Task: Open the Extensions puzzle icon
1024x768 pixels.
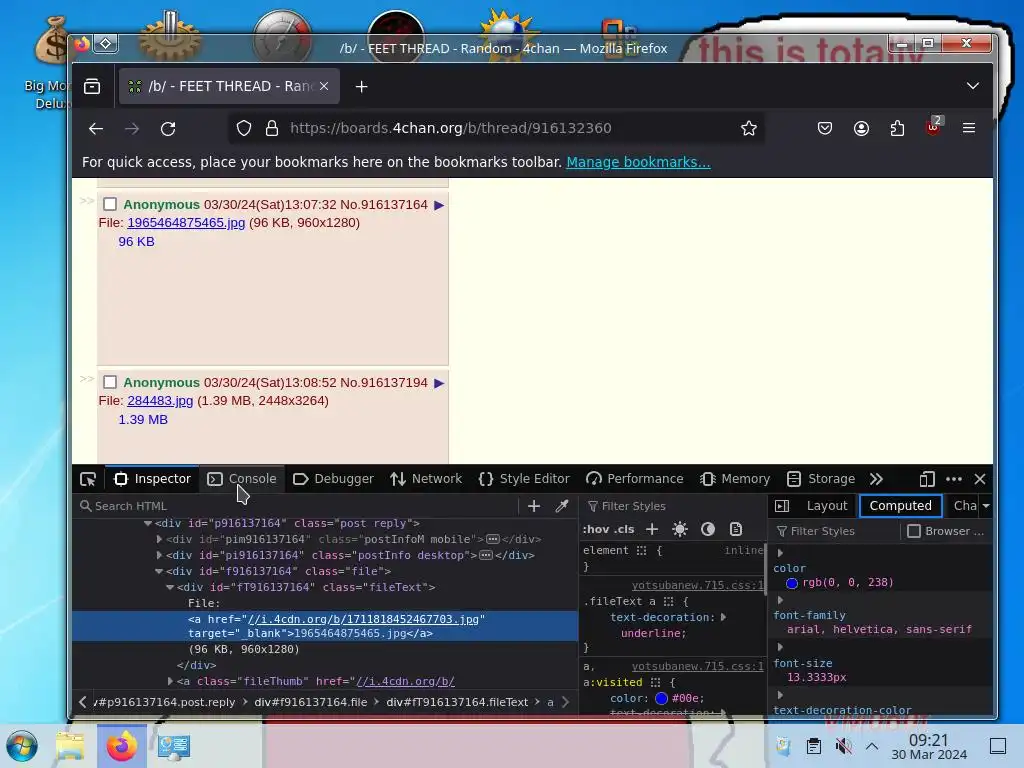Action: click(897, 128)
